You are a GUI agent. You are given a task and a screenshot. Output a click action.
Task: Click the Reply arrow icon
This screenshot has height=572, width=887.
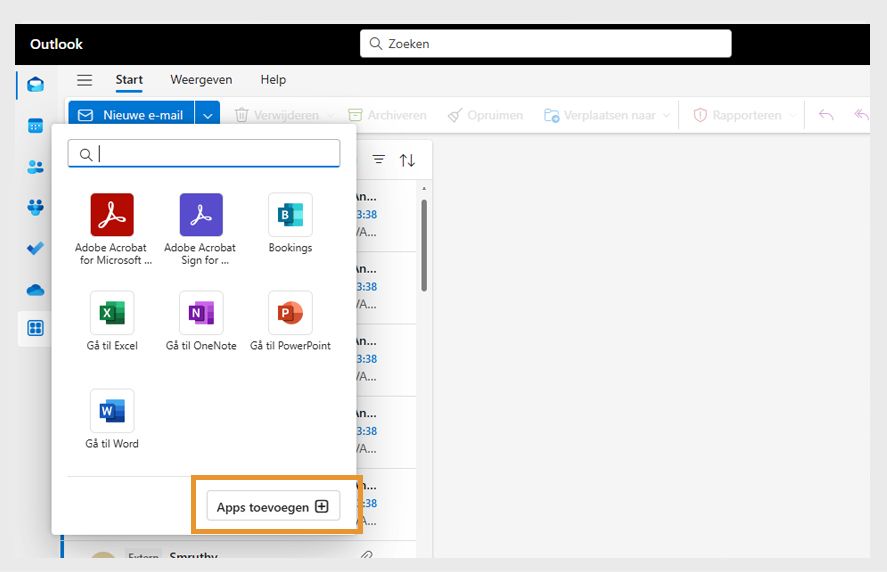point(826,115)
